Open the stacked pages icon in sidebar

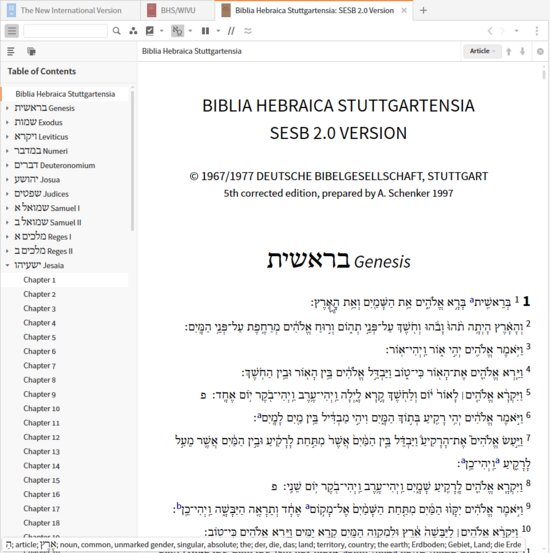[31, 51]
